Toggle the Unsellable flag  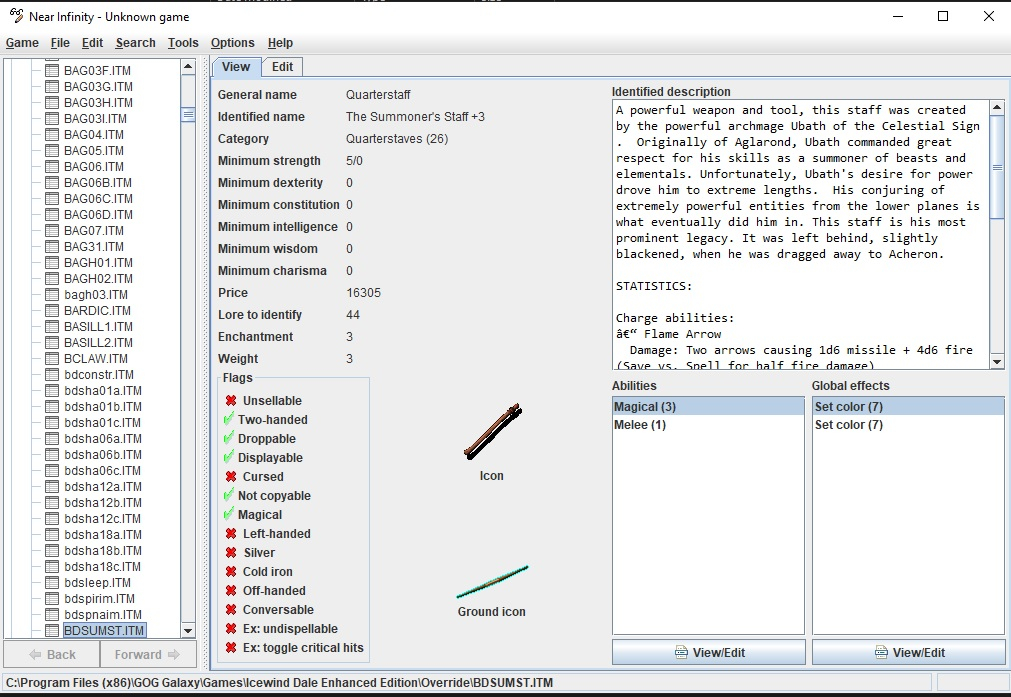coord(231,401)
